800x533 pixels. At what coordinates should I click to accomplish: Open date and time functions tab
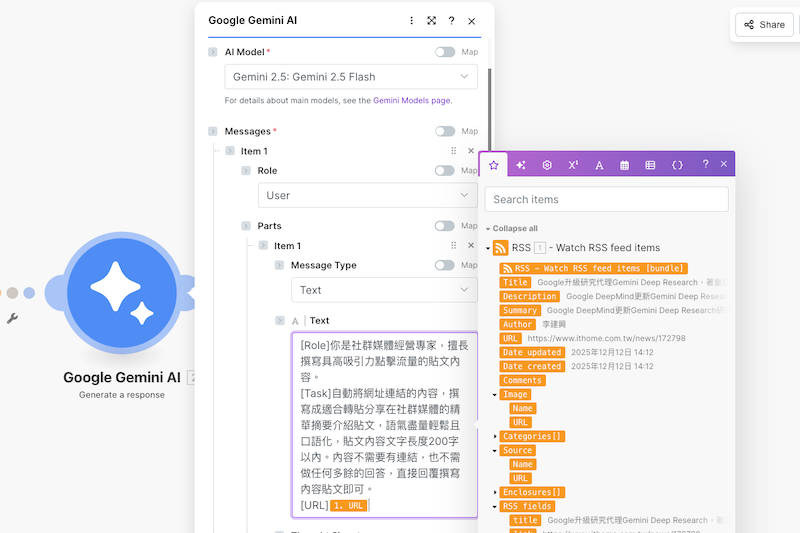[625, 164]
